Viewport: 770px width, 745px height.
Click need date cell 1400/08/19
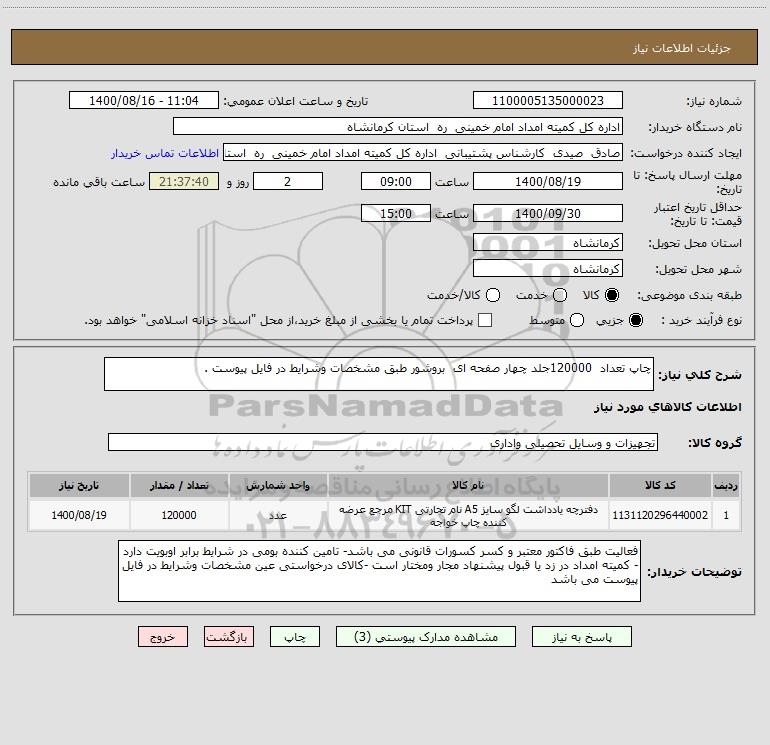[x=79, y=515]
